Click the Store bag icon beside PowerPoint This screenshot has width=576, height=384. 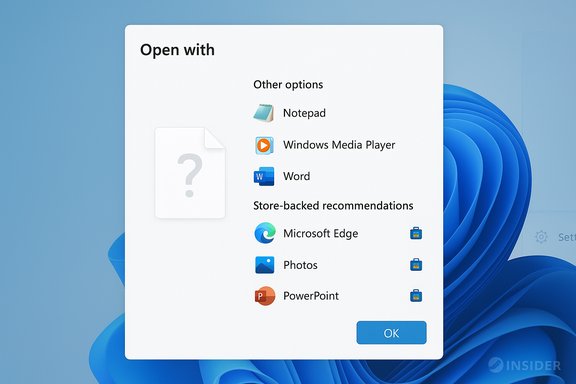coord(416,296)
